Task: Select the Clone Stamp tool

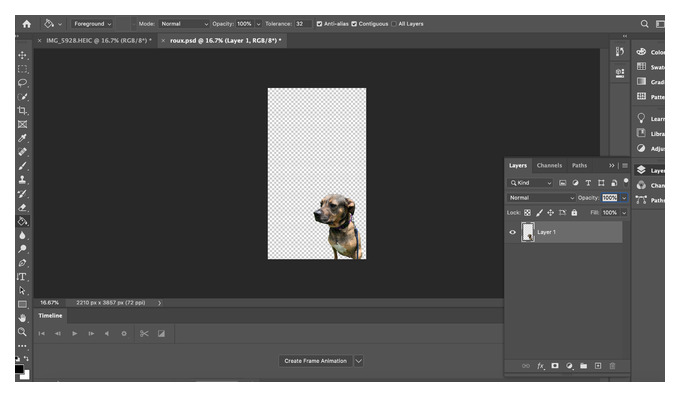Action: click(23, 180)
